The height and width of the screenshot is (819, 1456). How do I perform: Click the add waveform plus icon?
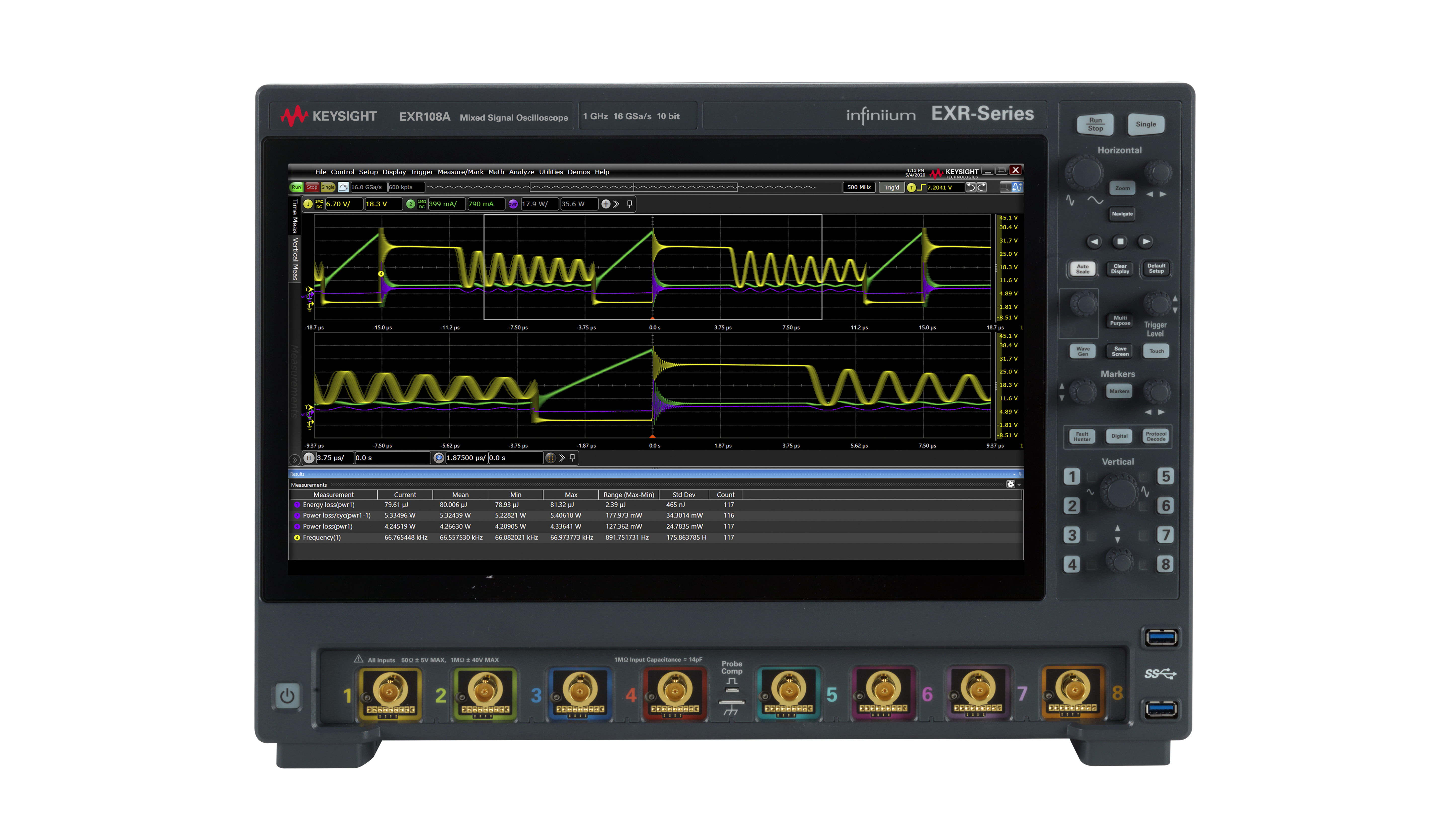coord(606,204)
